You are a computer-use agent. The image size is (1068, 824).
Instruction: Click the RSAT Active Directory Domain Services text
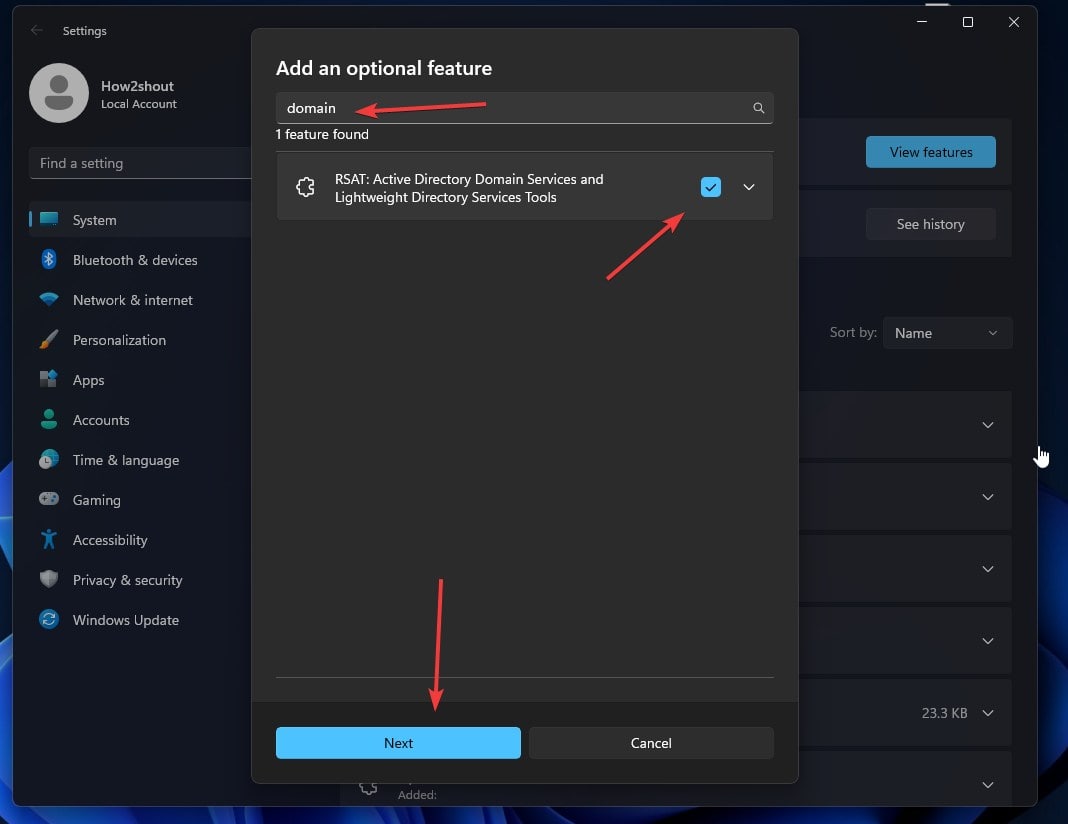(x=469, y=188)
